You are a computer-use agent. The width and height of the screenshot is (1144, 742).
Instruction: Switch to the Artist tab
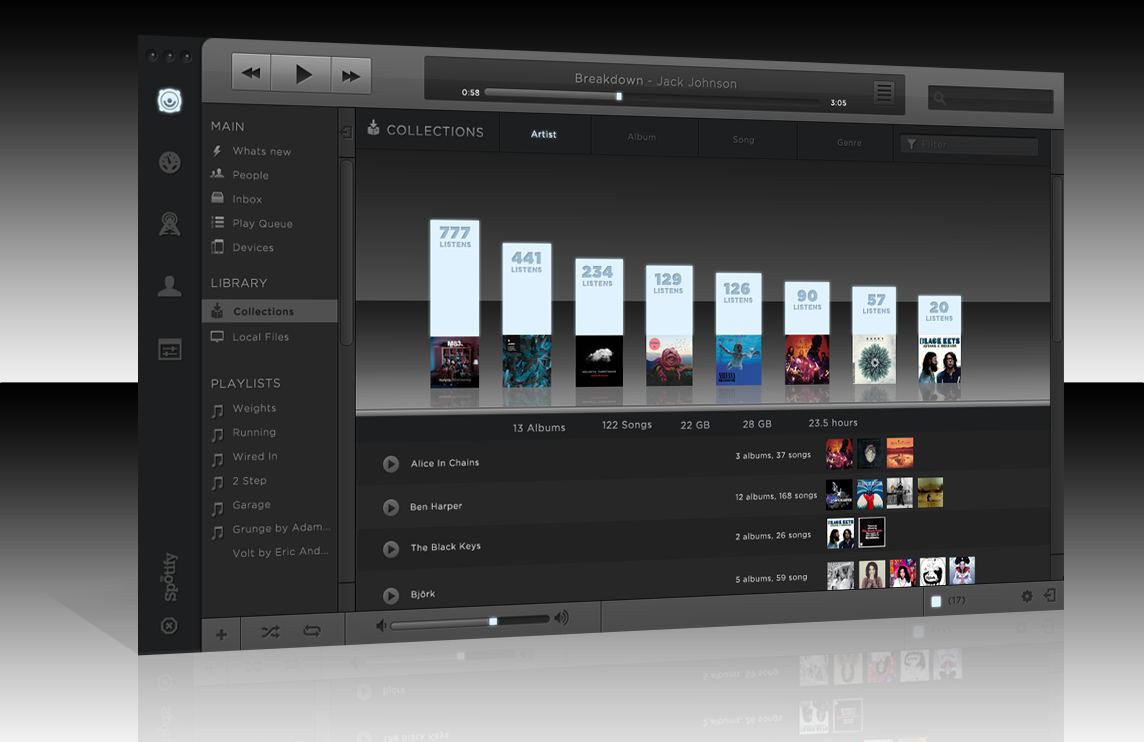pyautogui.click(x=544, y=134)
